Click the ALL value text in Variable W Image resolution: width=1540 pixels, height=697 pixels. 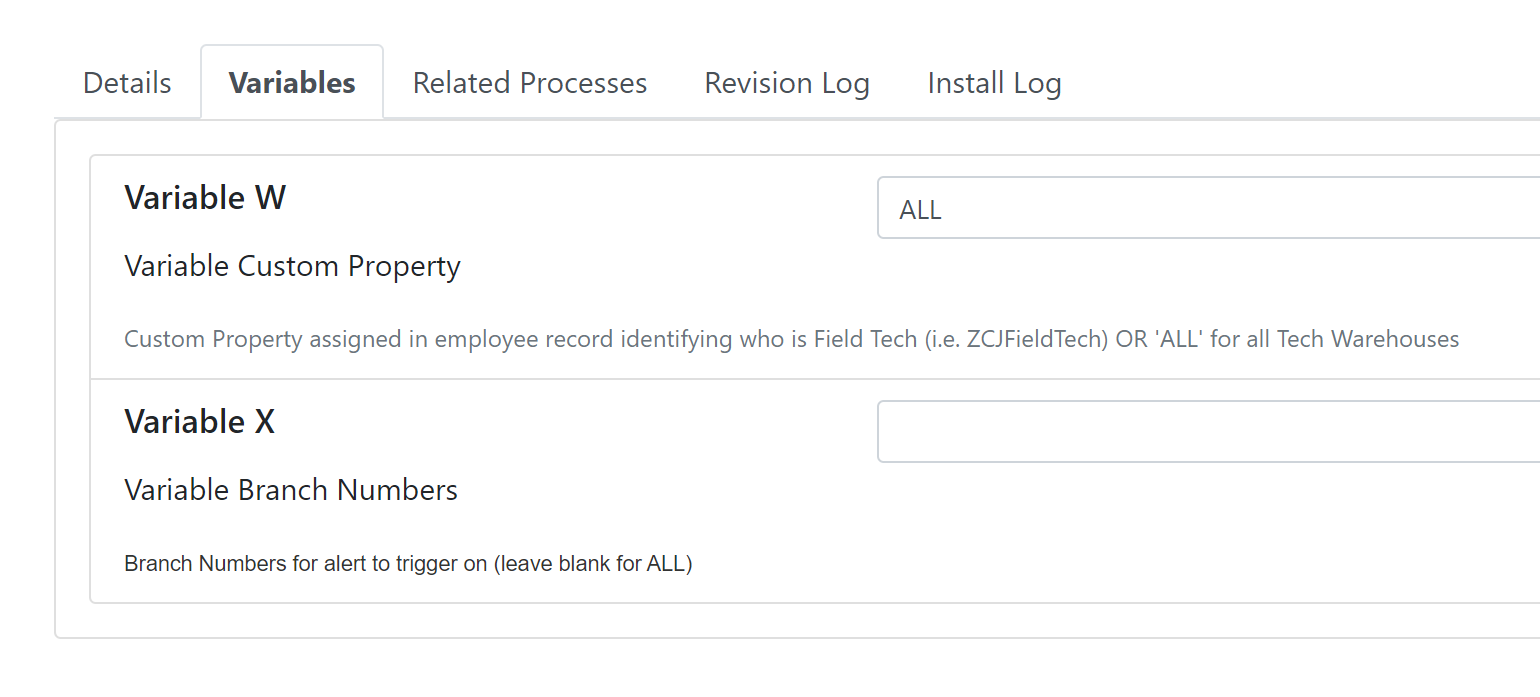coord(920,210)
